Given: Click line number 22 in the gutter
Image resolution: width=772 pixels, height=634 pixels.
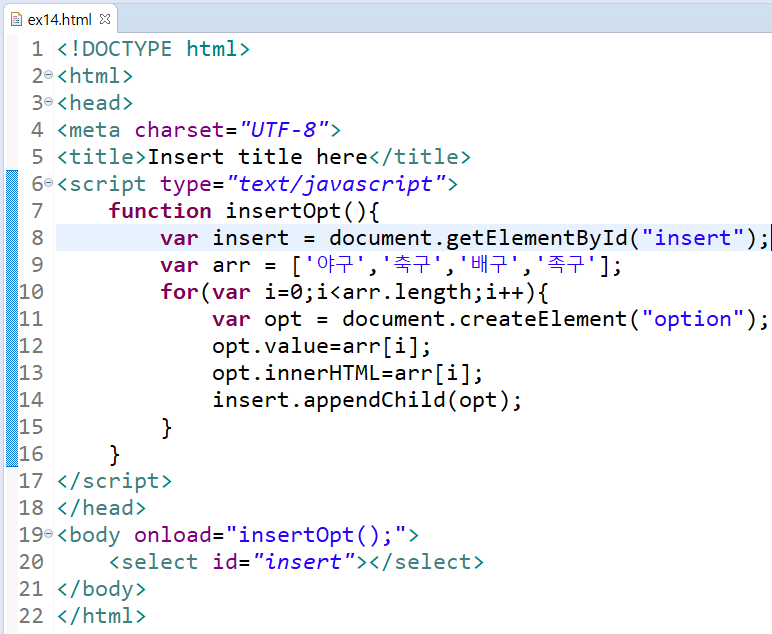Looking at the screenshot, I should pos(31,616).
